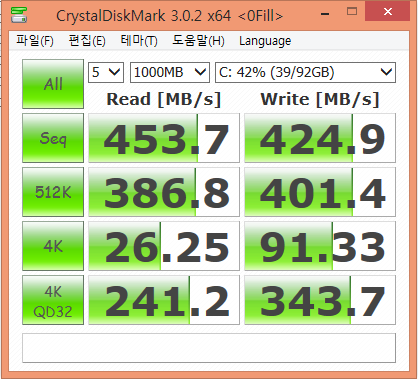
Task: Start the Seq benchmark
Action: coord(53,138)
